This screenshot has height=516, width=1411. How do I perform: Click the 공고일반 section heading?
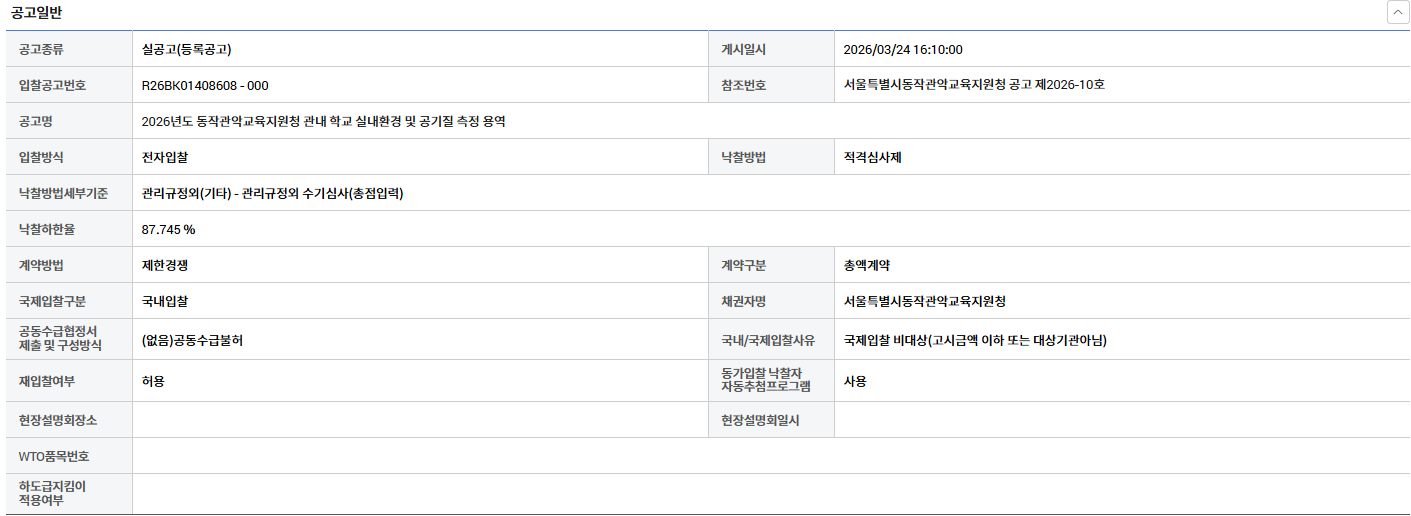(x=36, y=13)
